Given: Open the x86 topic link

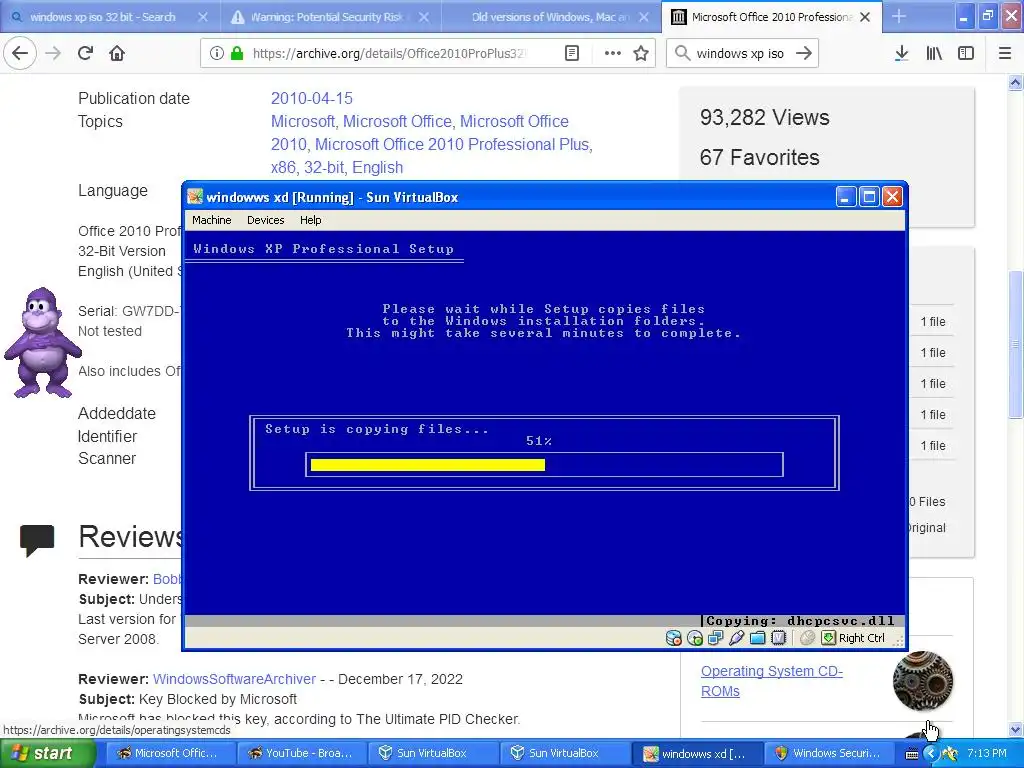Looking at the screenshot, I should [283, 167].
